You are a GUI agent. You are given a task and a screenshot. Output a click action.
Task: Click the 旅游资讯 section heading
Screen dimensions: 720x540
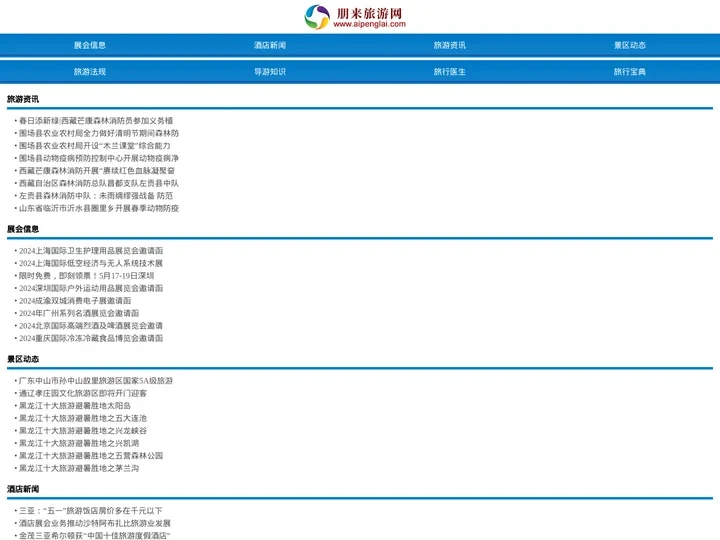tap(23, 99)
